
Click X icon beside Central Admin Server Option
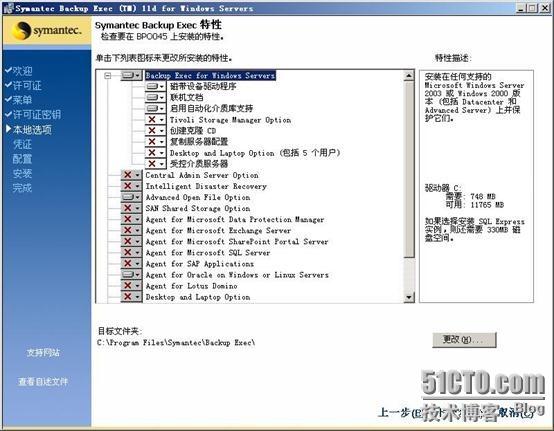[x=131, y=175]
